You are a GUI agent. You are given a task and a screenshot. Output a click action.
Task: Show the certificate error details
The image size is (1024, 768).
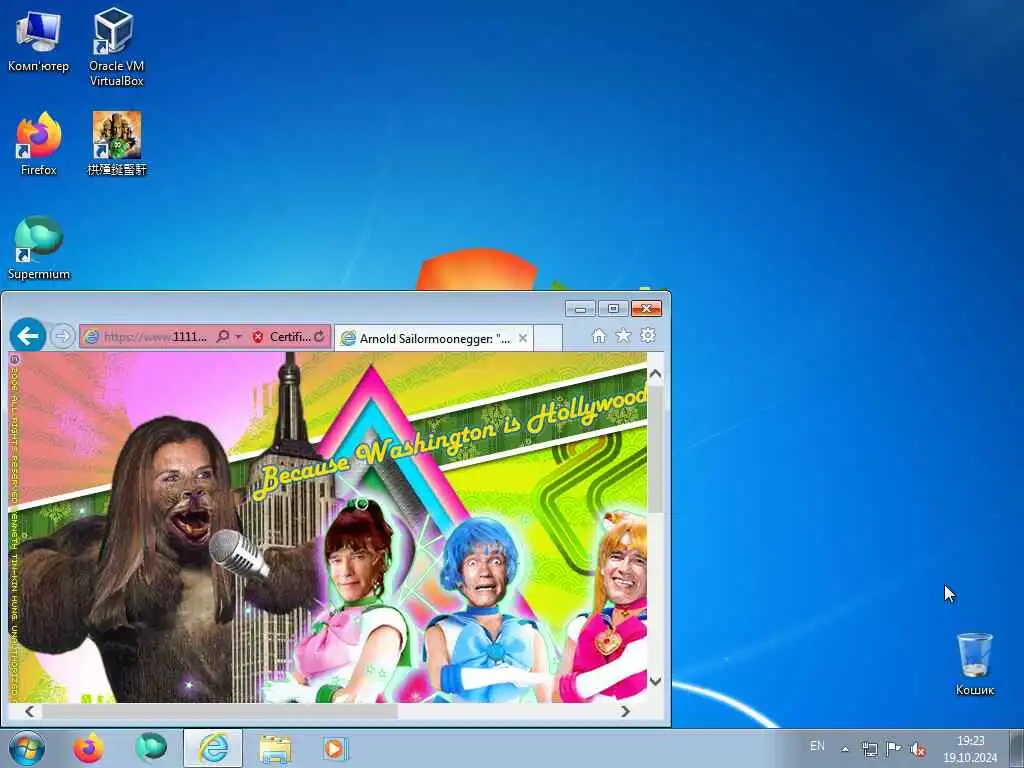click(x=282, y=337)
